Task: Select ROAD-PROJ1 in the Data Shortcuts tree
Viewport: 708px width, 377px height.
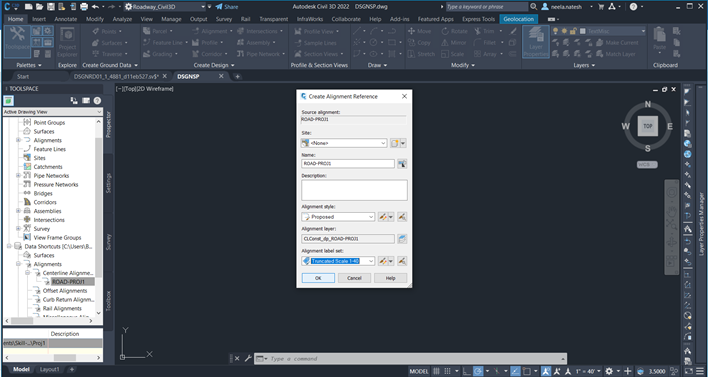Action: 68,282
